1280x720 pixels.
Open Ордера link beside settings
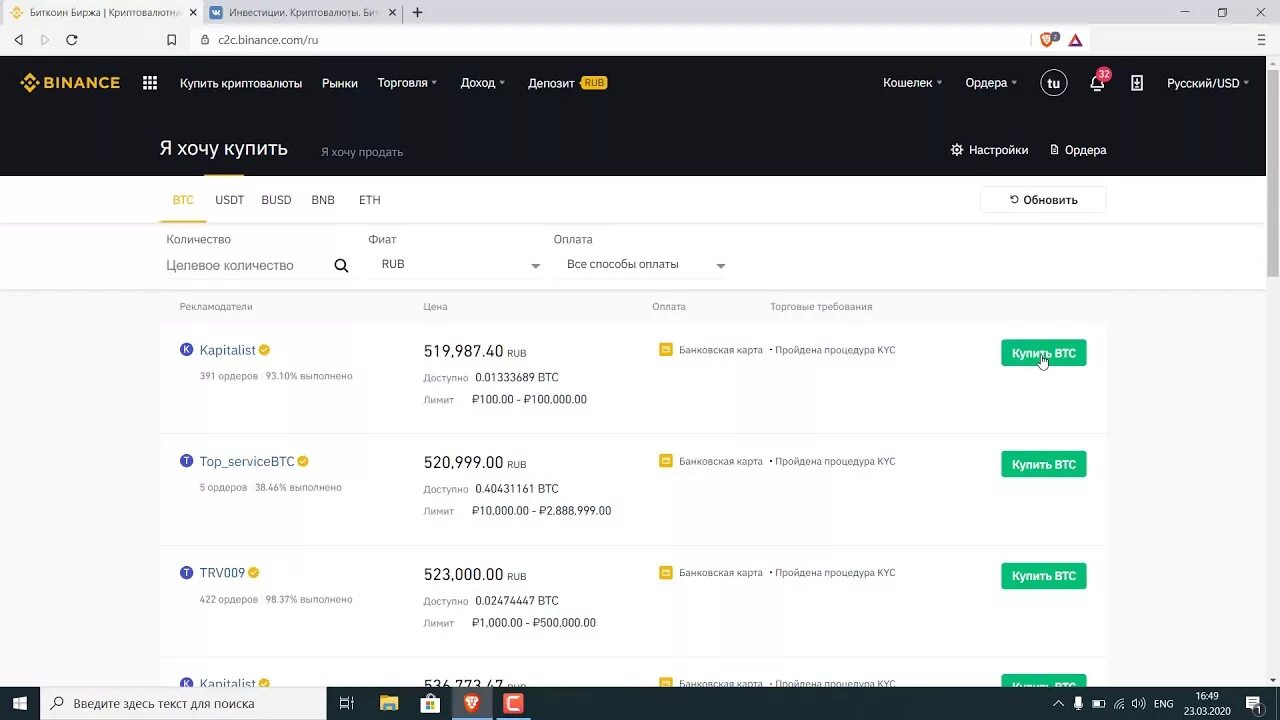[1078, 150]
